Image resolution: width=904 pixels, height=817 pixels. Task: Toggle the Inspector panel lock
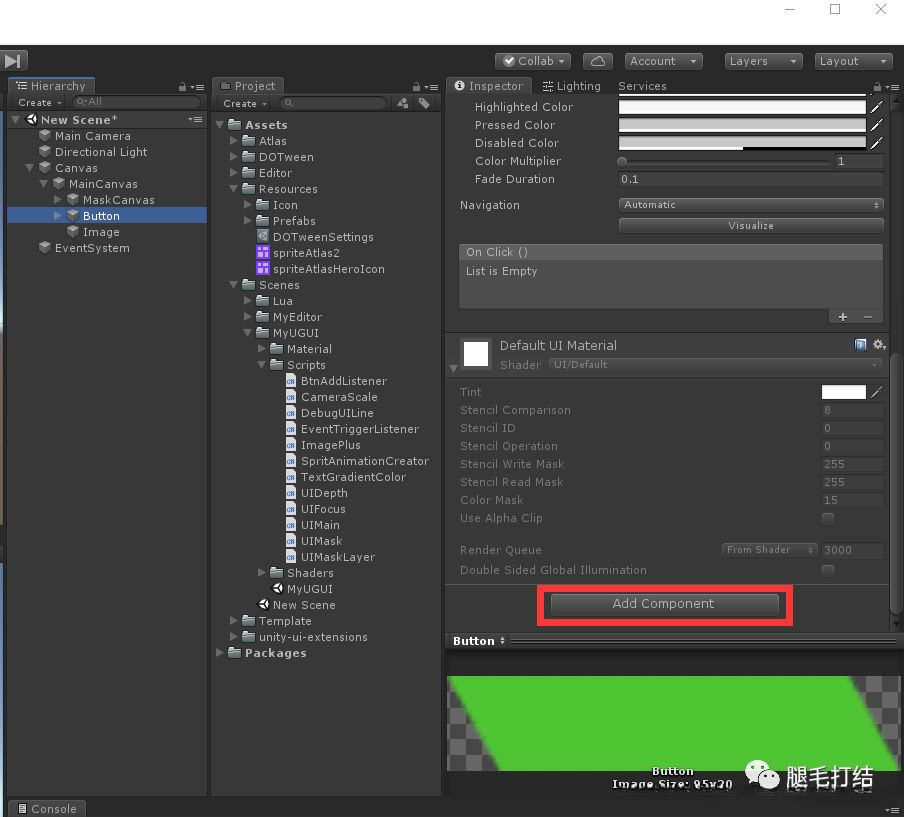[x=877, y=87]
